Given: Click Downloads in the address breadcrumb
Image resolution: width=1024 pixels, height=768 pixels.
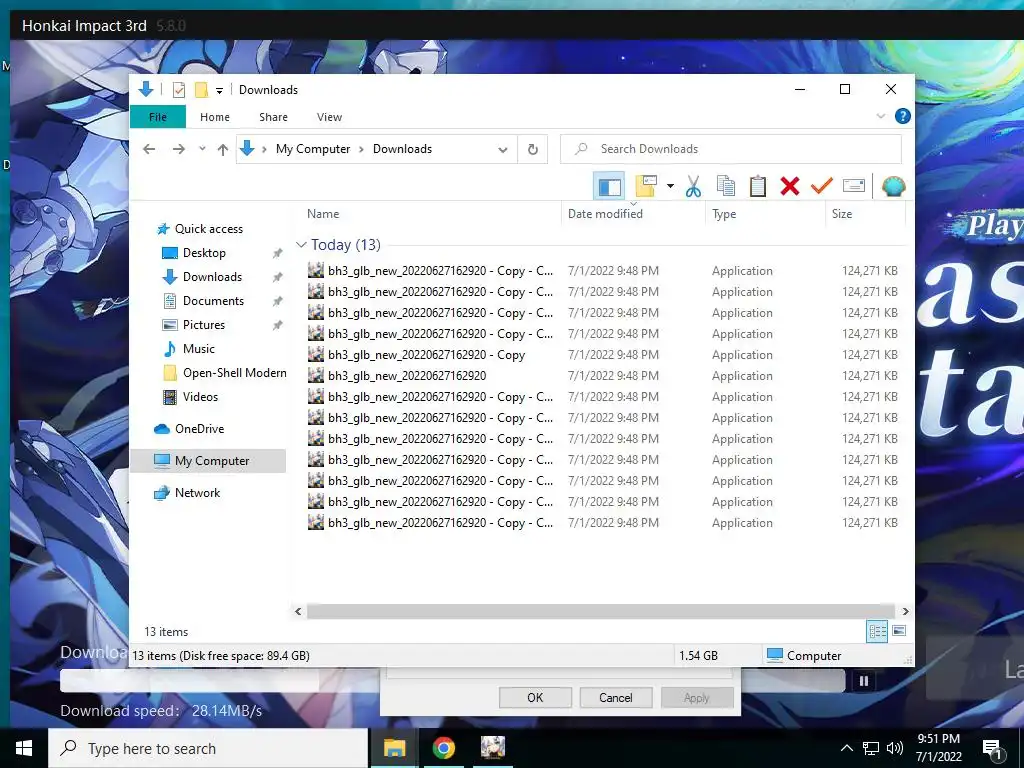Looking at the screenshot, I should pyautogui.click(x=402, y=149).
